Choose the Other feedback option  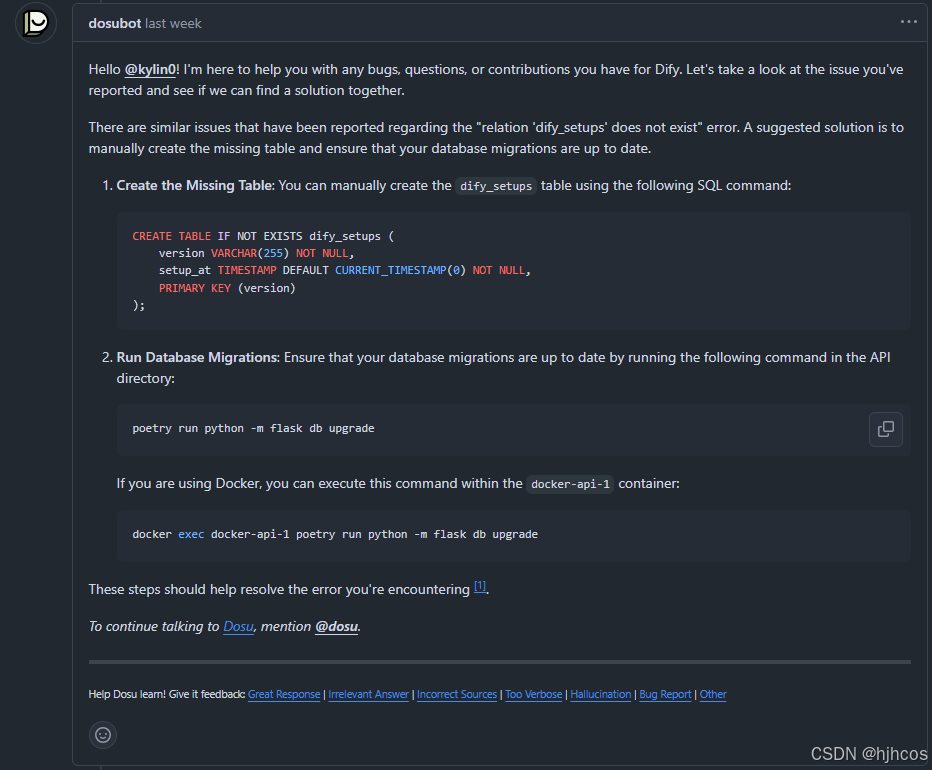[713, 694]
